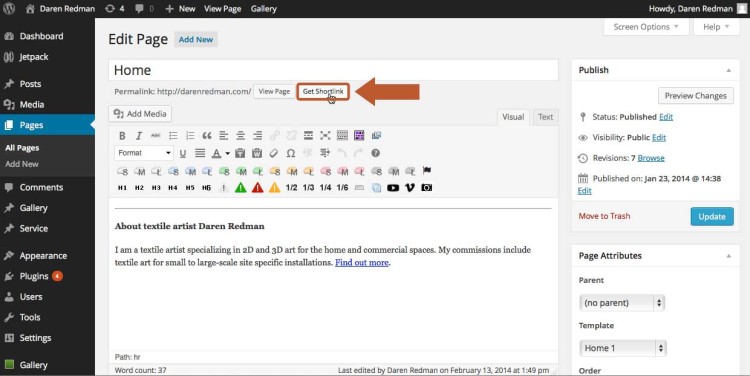The image size is (750, 376).
Task: Clear formatting with the eraser icon
Action: (x=274, y=153)
